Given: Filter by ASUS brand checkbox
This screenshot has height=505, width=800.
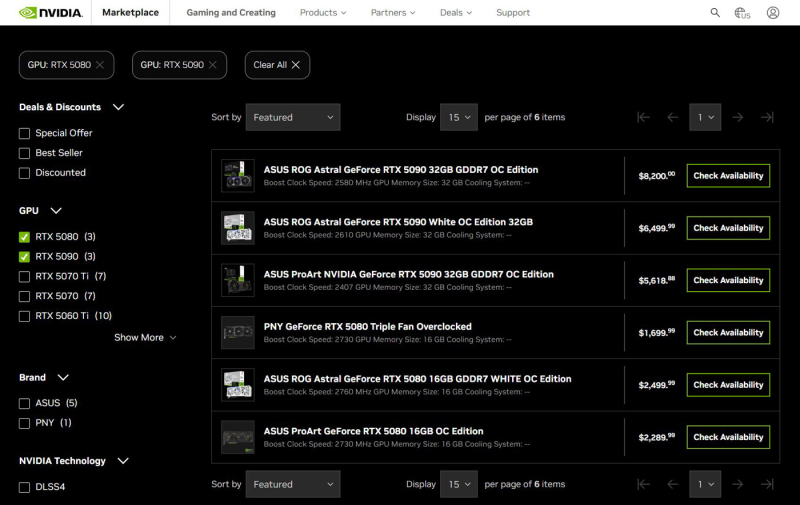Looking at the screenshot, I should (x=24, y=403).
